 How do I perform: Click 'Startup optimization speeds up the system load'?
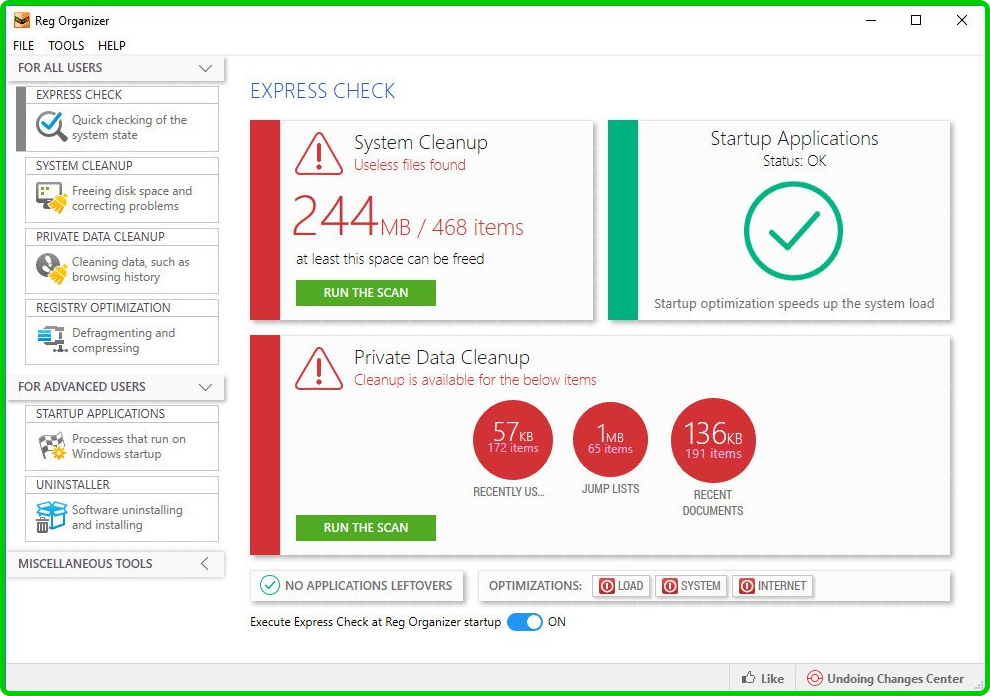(794, 304)
